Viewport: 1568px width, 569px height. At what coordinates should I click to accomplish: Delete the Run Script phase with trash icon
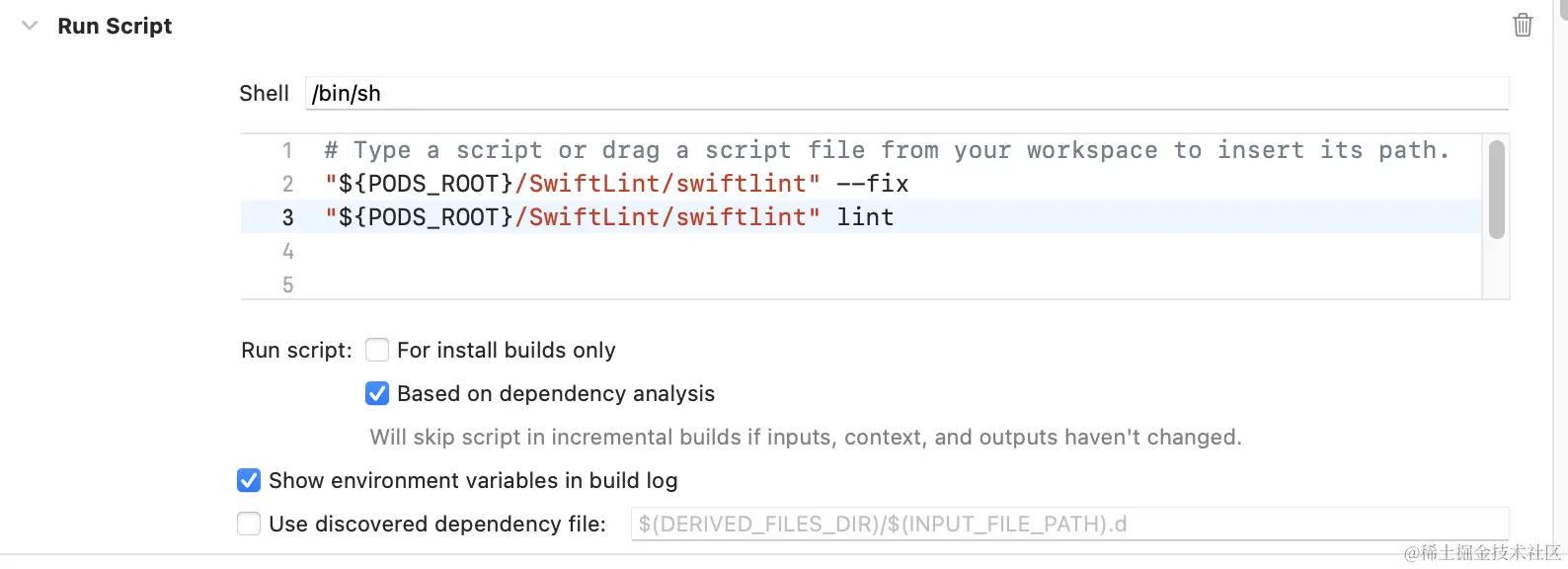point(1523,26)
